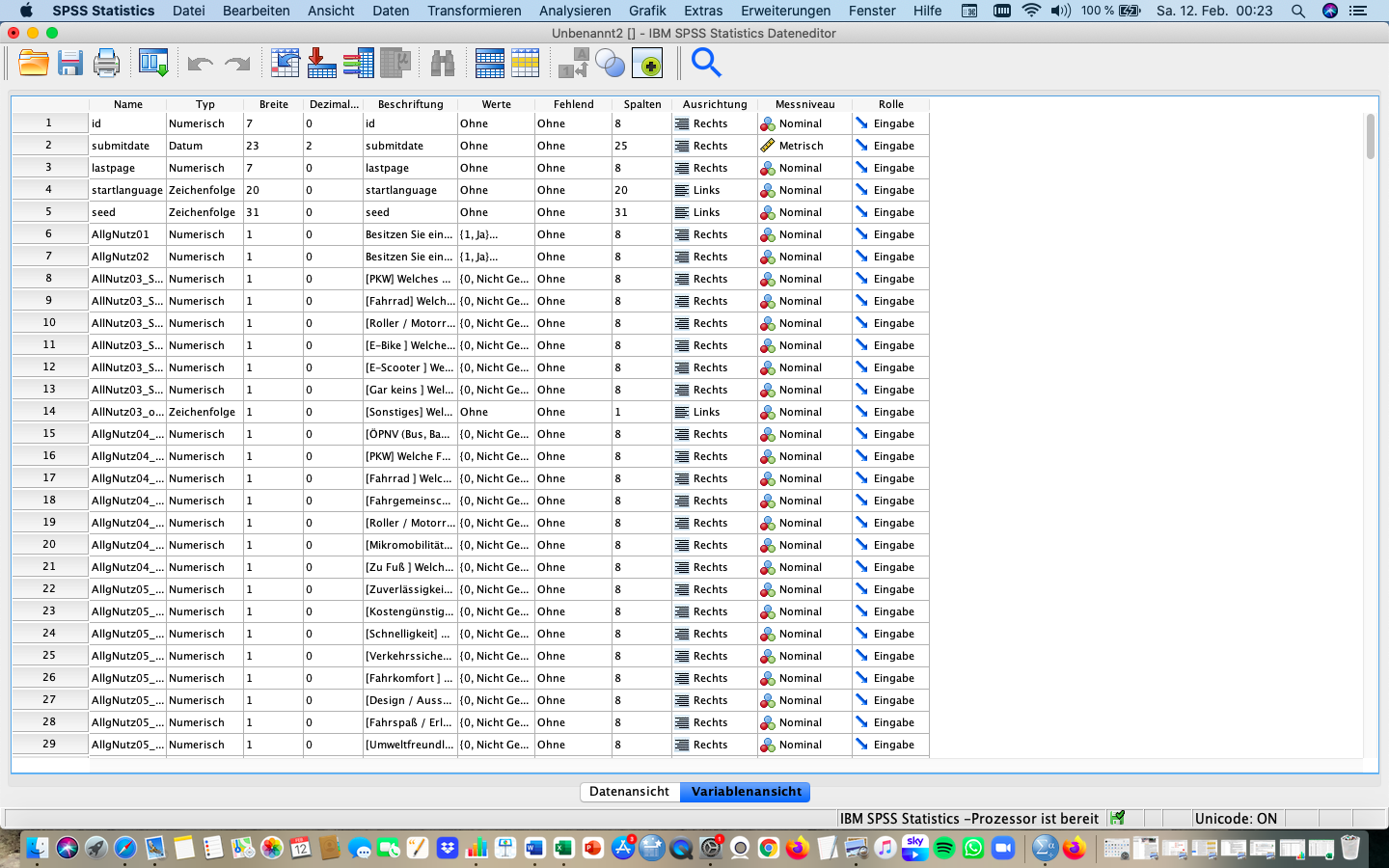Image resolution: width=1389 pixels, height=868 pixels.
Task: Click the '[E-Bike ] Welche...' label cell
Action: 410,345
